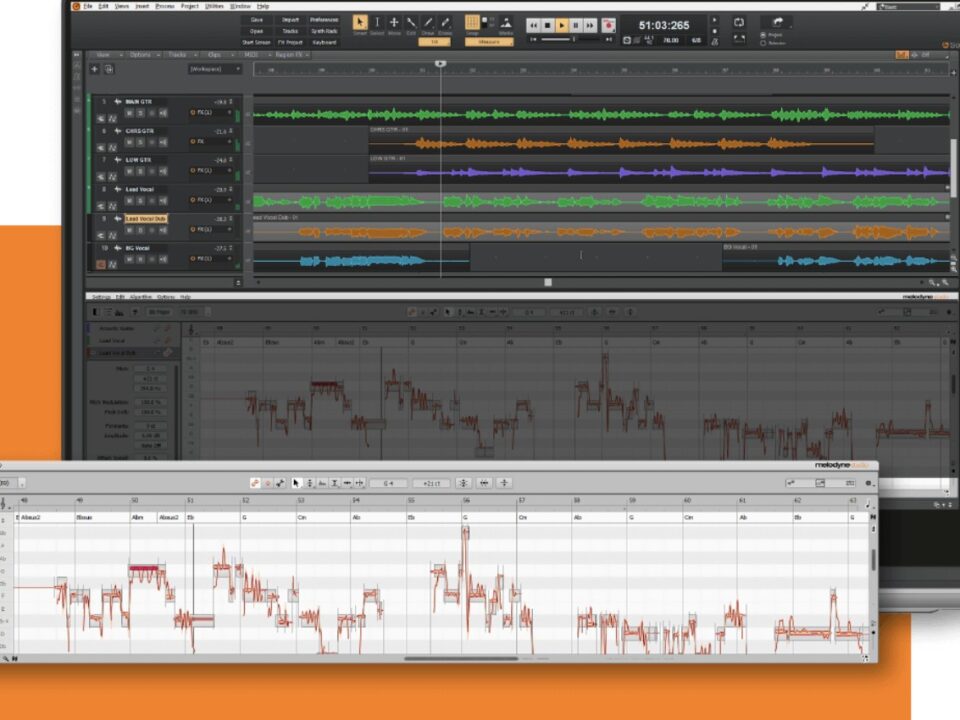Open the Workspace dropdown
The width and height of the screenshot is (960, 720).
(x=214, y=69)
